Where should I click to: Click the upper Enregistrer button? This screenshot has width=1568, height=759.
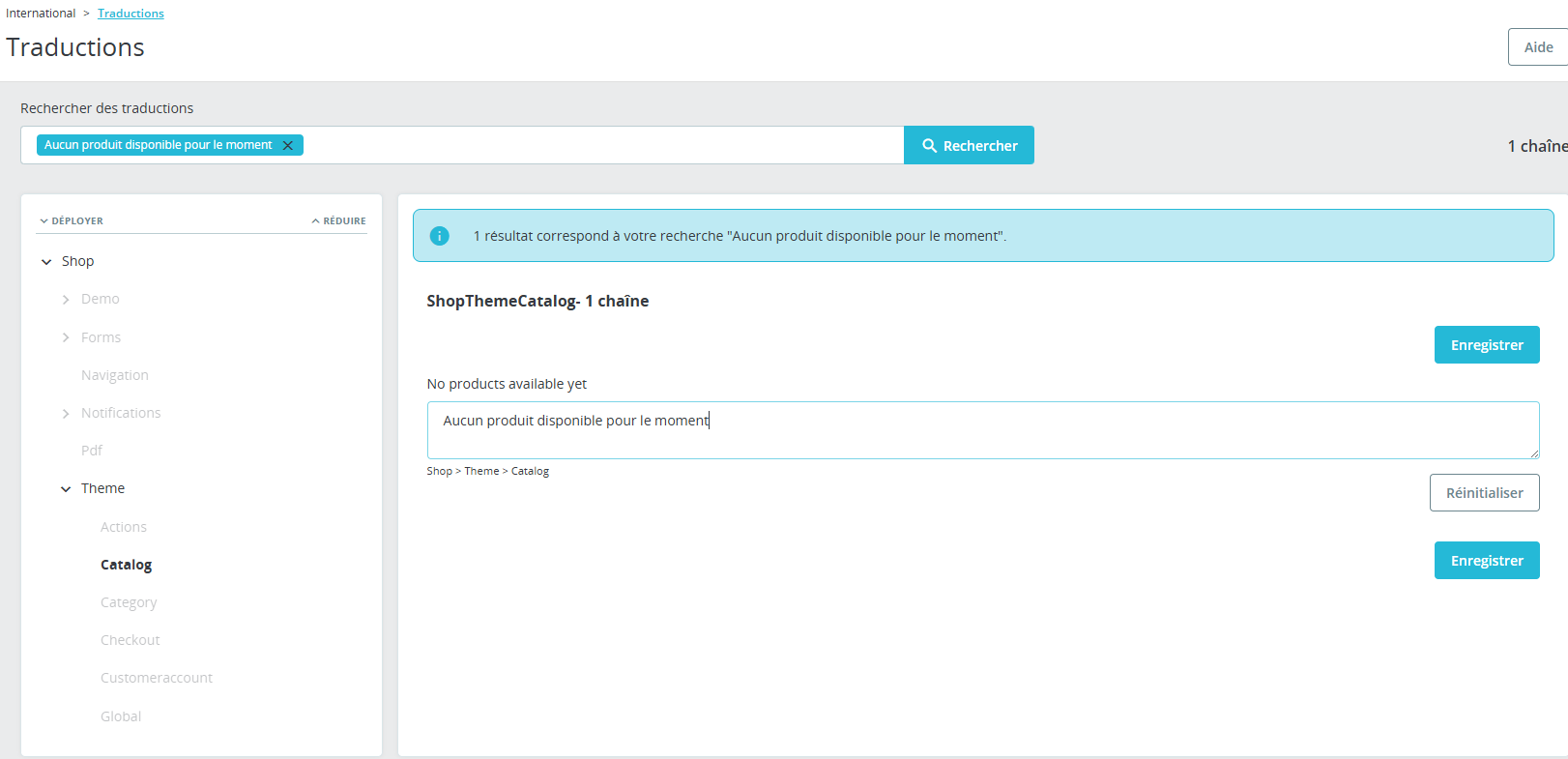click(x=1487, y=345)
